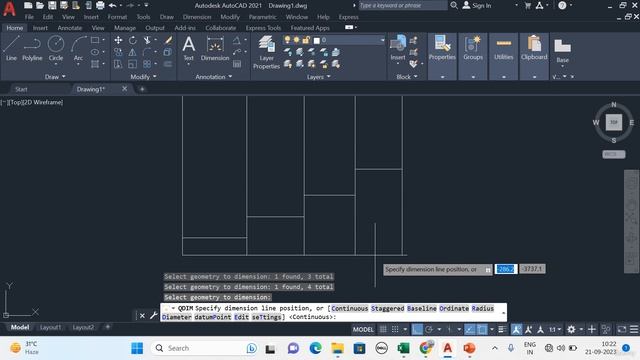Toggle object snap in status bar
The height and width of the screenshot is (360, 640).
tap(482, 329)
